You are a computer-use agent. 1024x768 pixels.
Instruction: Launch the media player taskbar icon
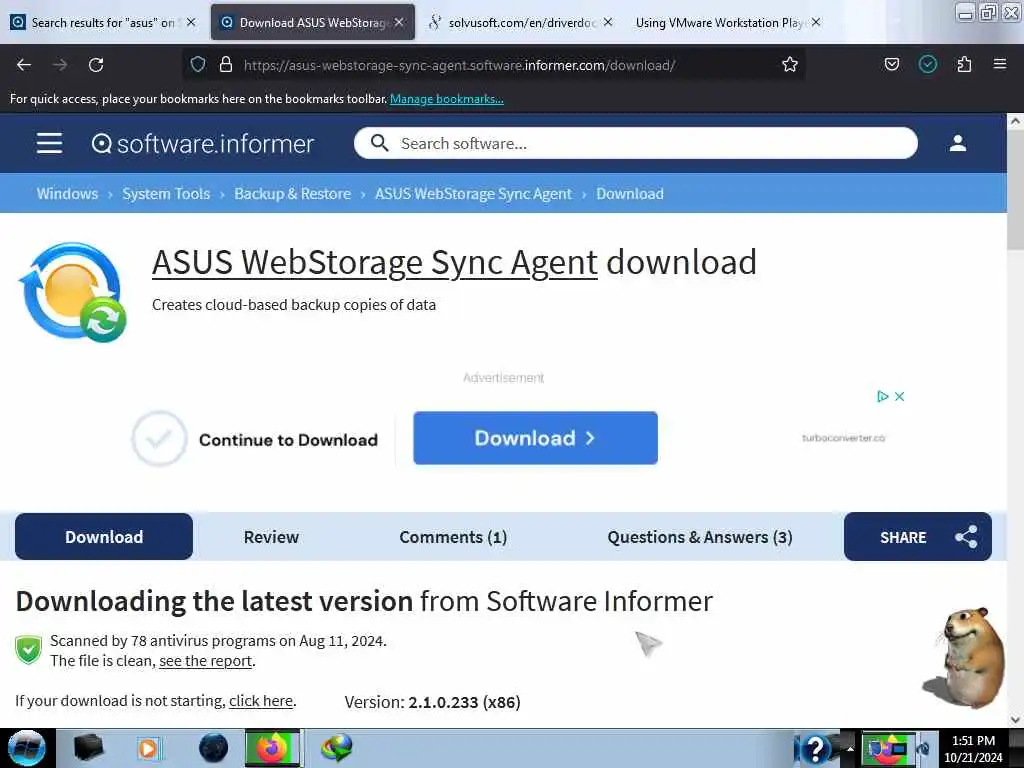(148, 748)
